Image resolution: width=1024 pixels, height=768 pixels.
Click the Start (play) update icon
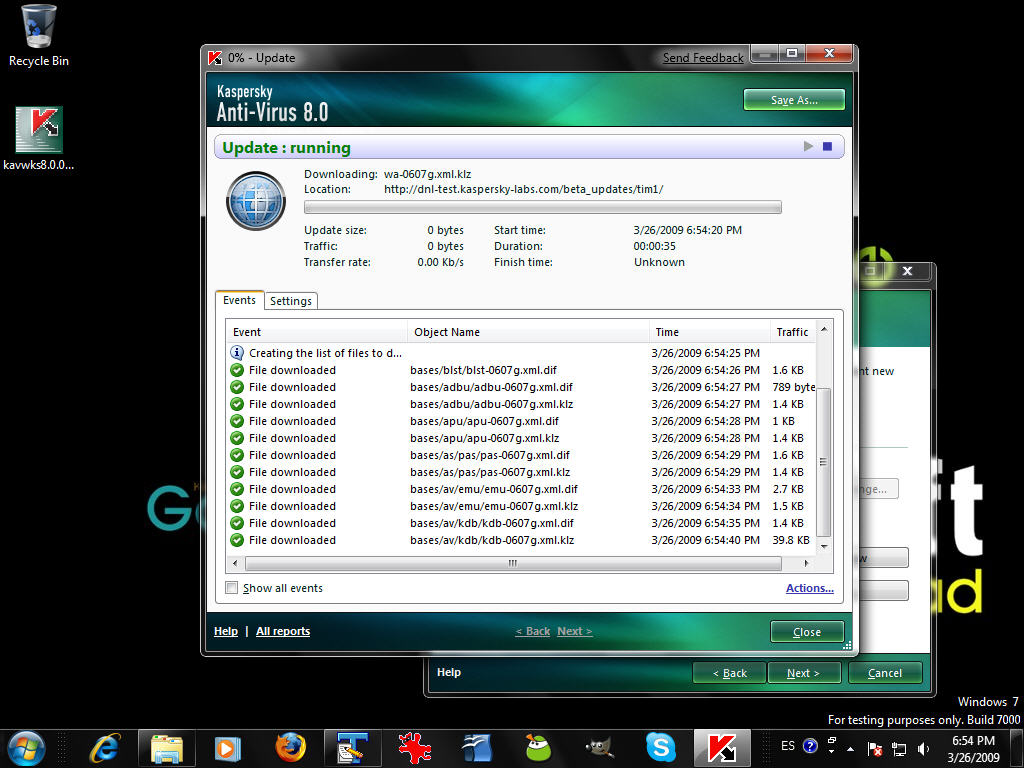coord(808,146)
